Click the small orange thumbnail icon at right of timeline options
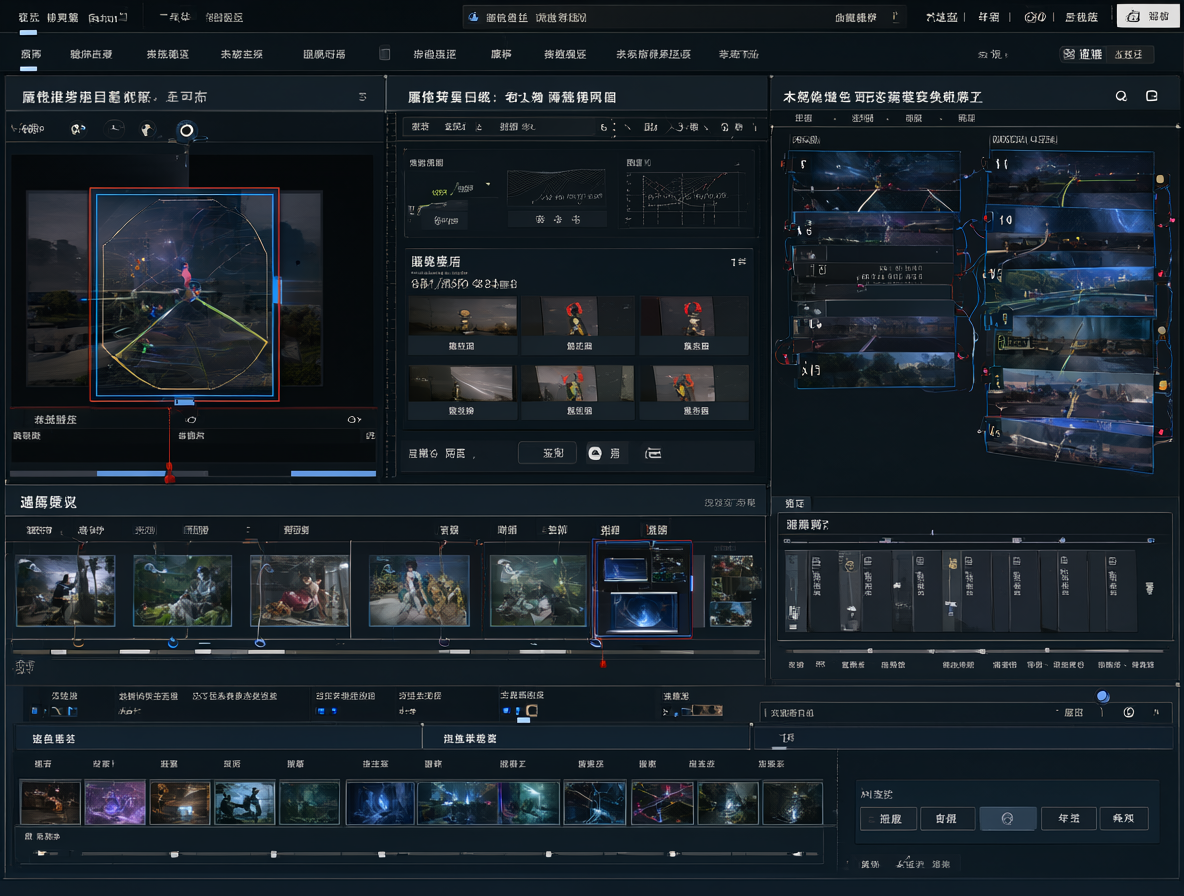 click(x=708, y=710)
